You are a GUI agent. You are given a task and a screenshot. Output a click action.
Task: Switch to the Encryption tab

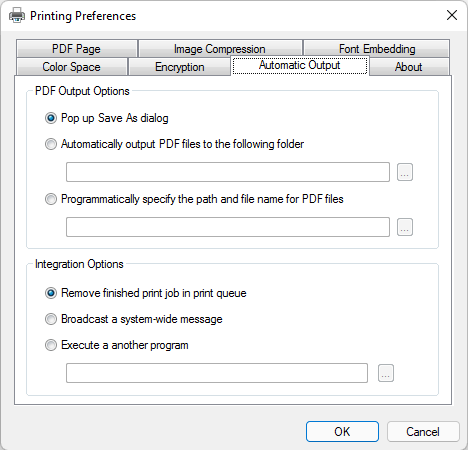tap(179, 67)
